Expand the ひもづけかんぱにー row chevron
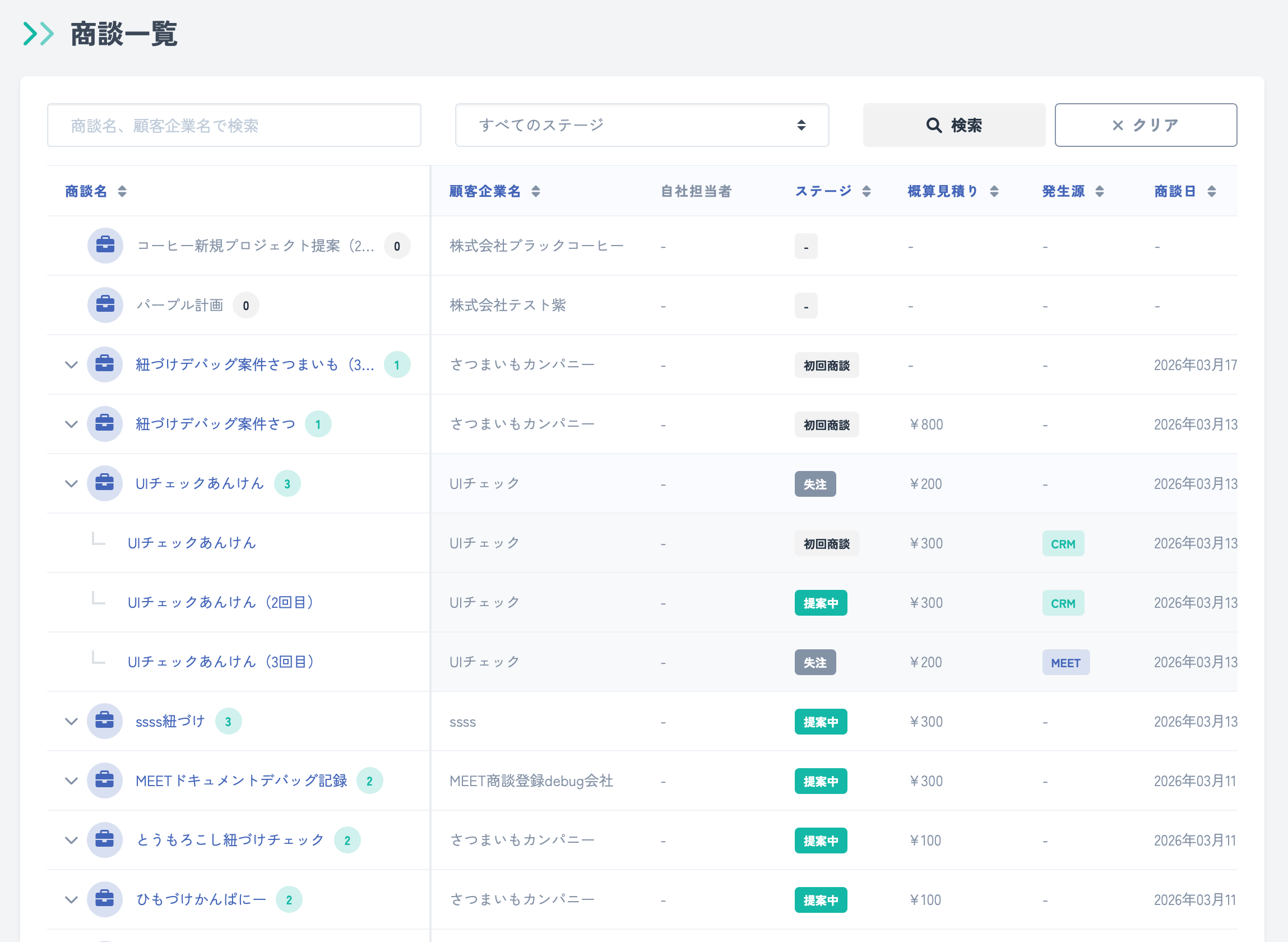1288x942 pixels. (71, 899)
